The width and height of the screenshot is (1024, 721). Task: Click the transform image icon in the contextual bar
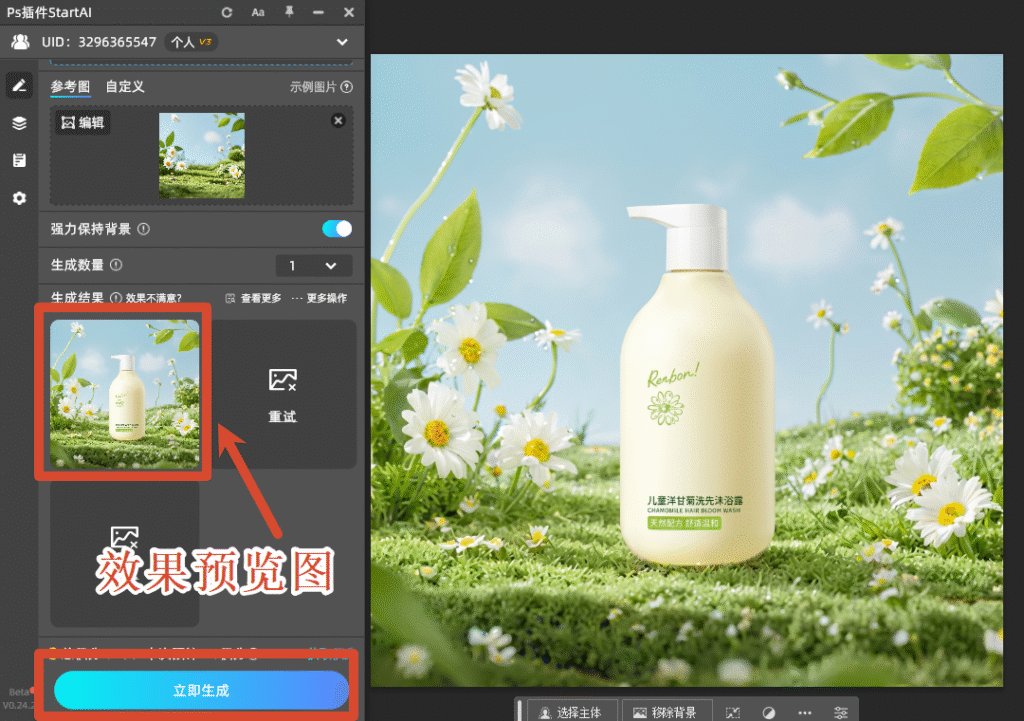[733, 713]
